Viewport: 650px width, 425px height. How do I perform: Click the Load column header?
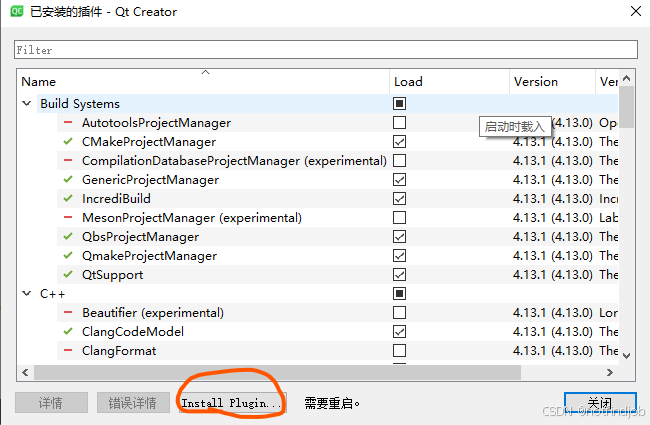[449, 82]
